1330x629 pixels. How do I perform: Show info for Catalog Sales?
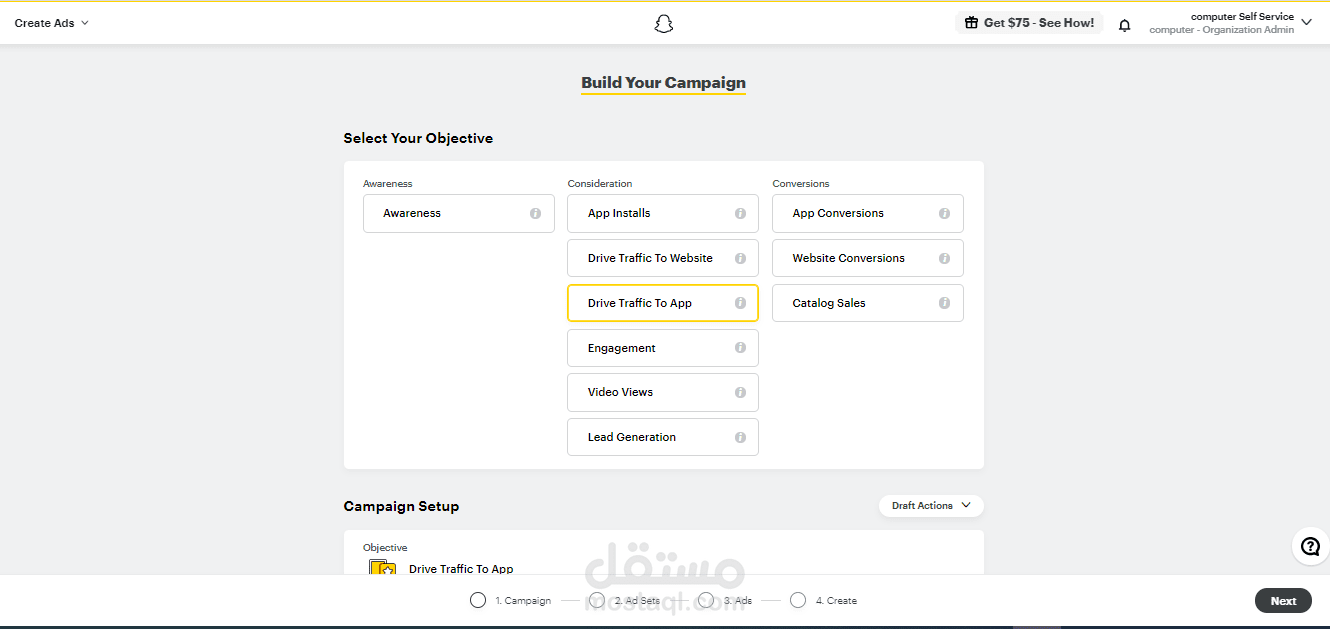[x=944, y=303]
